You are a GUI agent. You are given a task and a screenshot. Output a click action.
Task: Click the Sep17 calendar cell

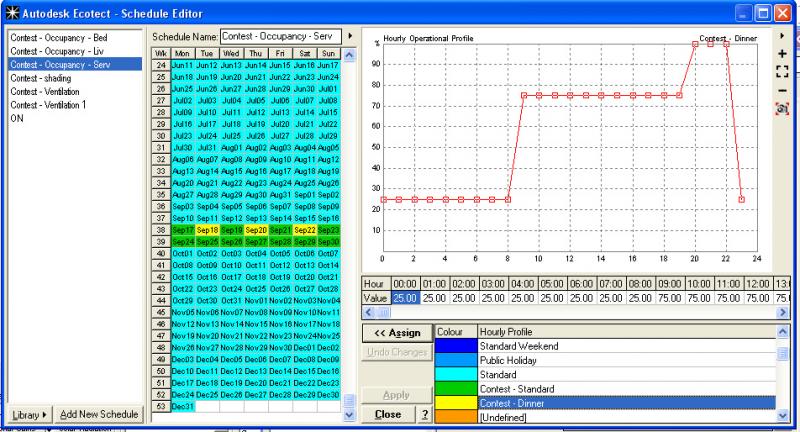click(182, 230)
